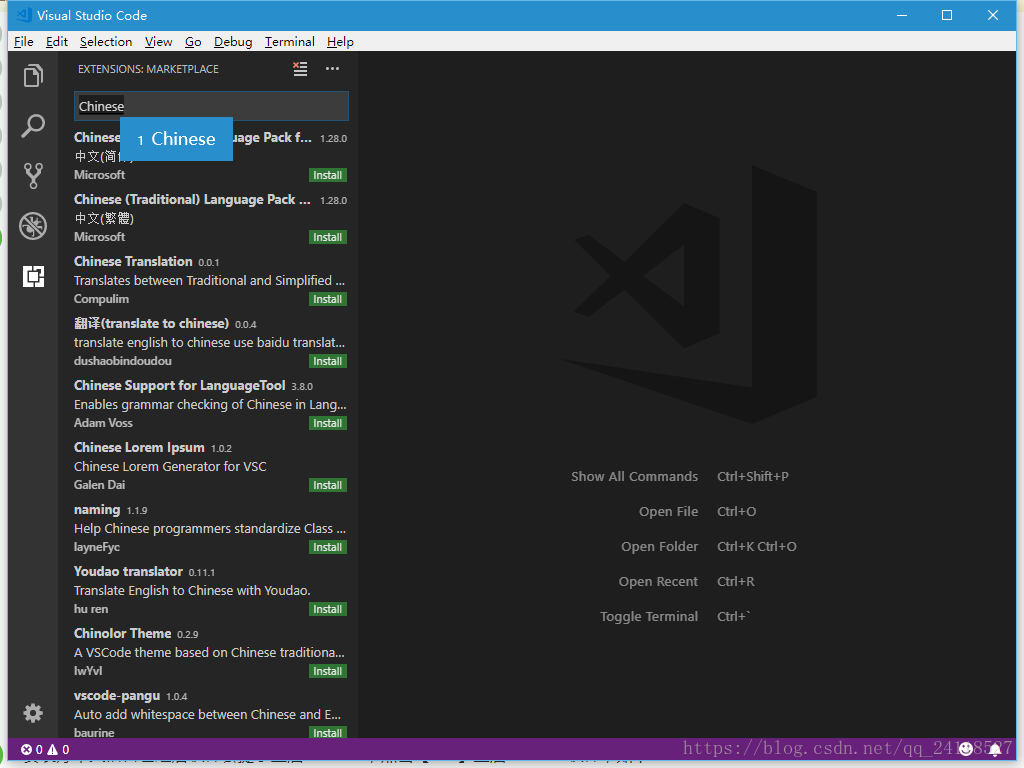Open the Terminal menu
The height and width of the screenshot is (768, 1024).
coord(289,42)
